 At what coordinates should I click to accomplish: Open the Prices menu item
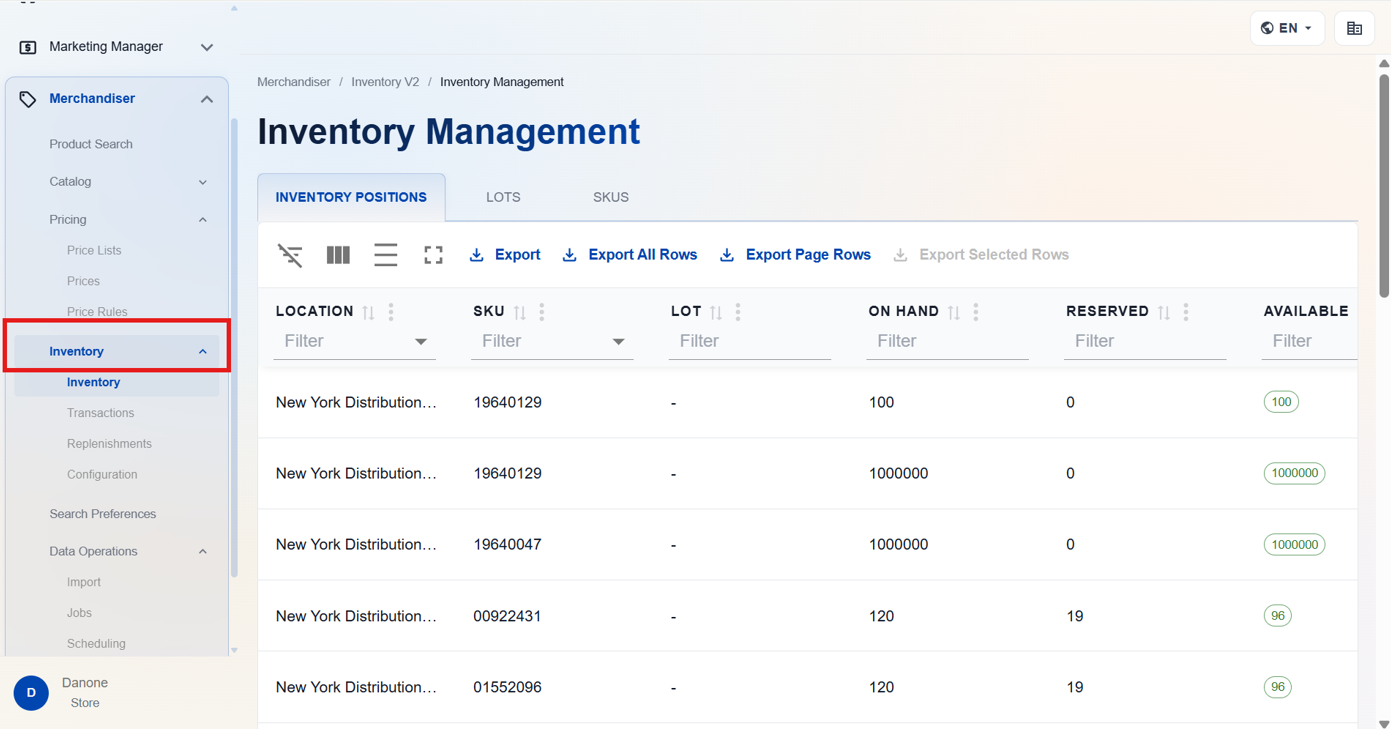(x=83, y=282)
